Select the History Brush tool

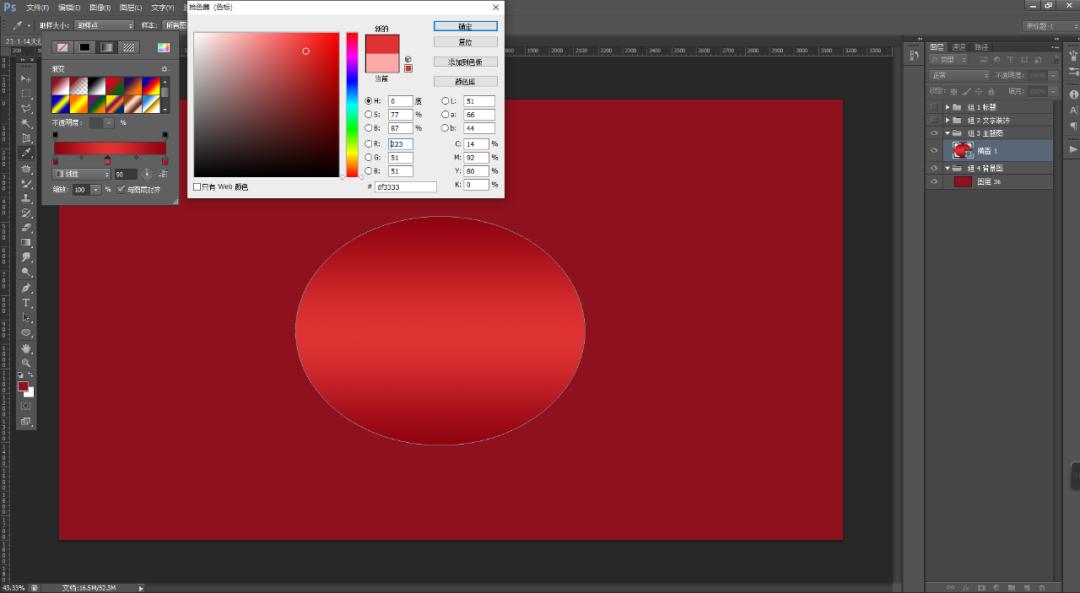click(x=26, y=213)
